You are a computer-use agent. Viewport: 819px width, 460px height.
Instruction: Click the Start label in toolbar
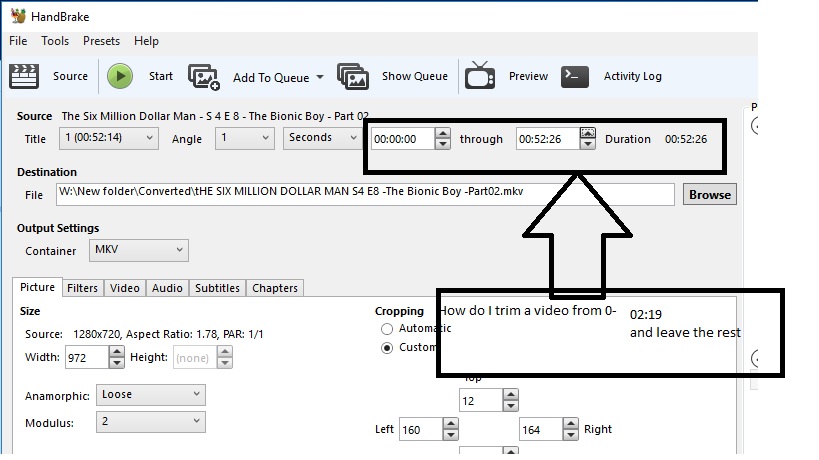pyautogui.click(x=161, y=76)
